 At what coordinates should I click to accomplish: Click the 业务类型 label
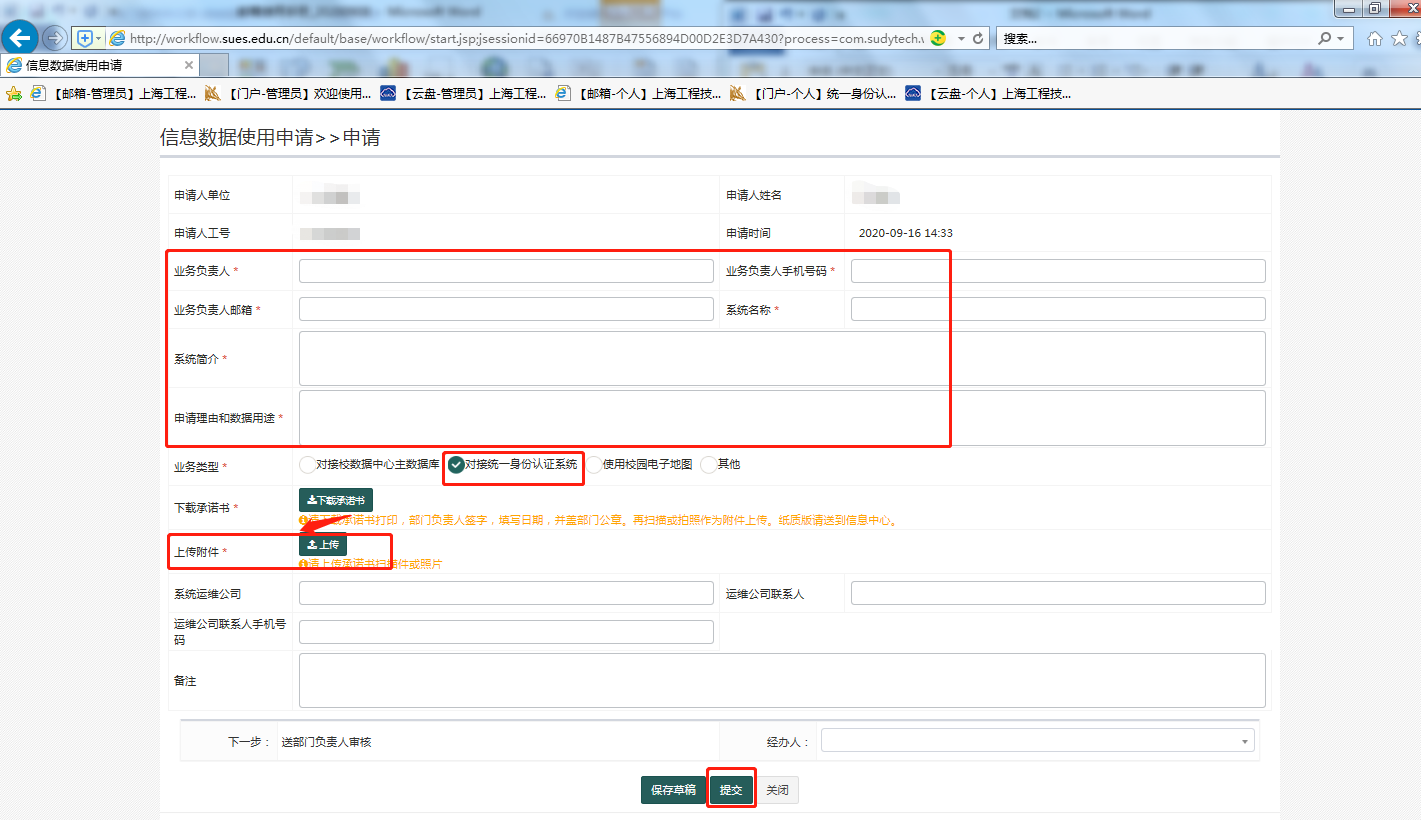coord(197,466)
